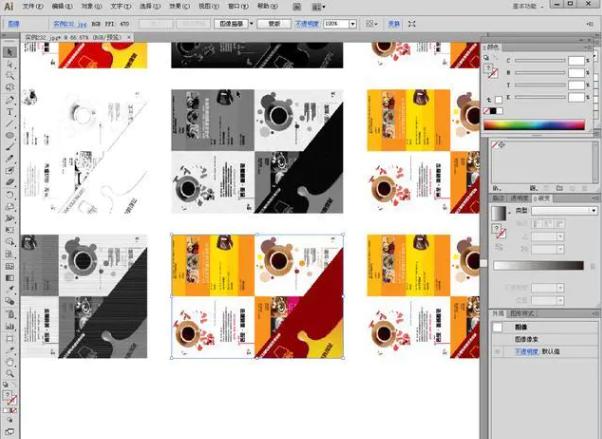Select the Gradient tool in toolbox
Viewport: 602px width, 439px height.
(10, 277)
